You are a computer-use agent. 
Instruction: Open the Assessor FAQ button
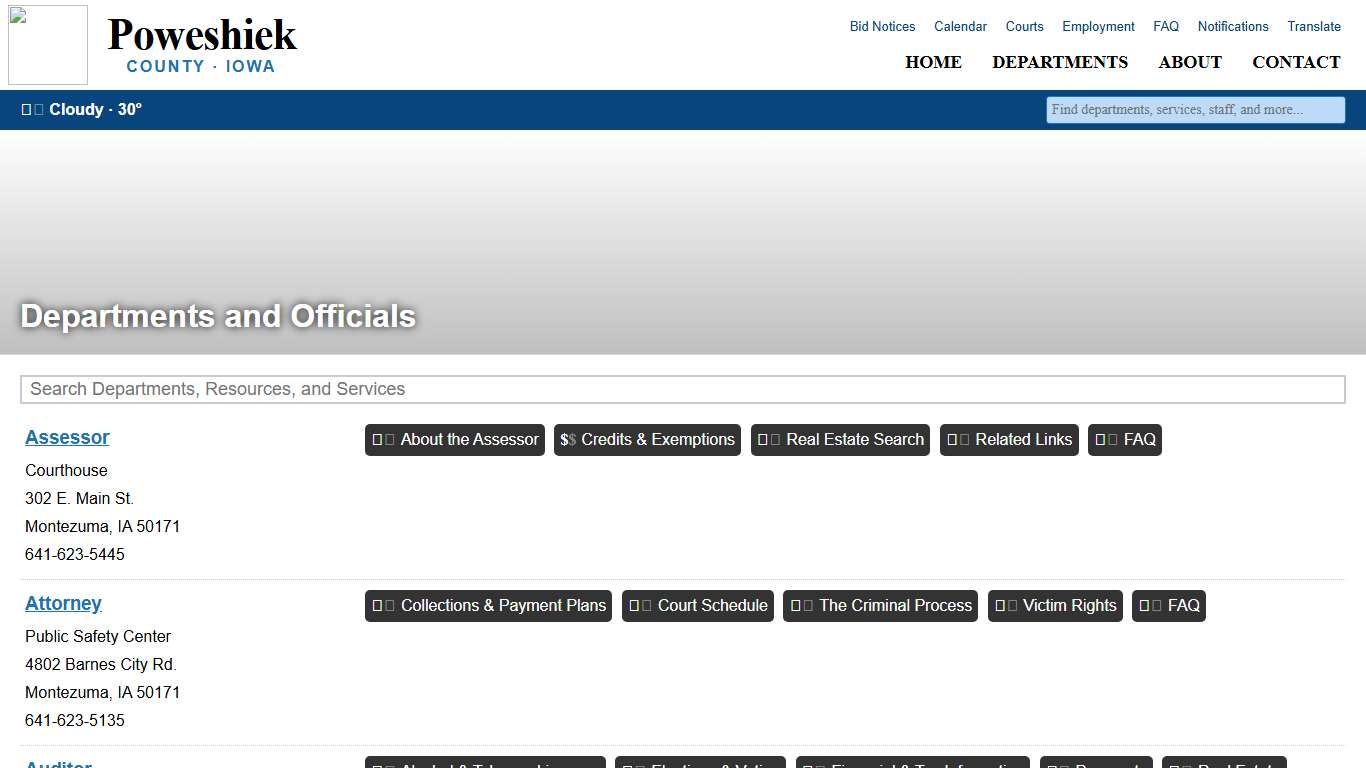(1125, 440)
